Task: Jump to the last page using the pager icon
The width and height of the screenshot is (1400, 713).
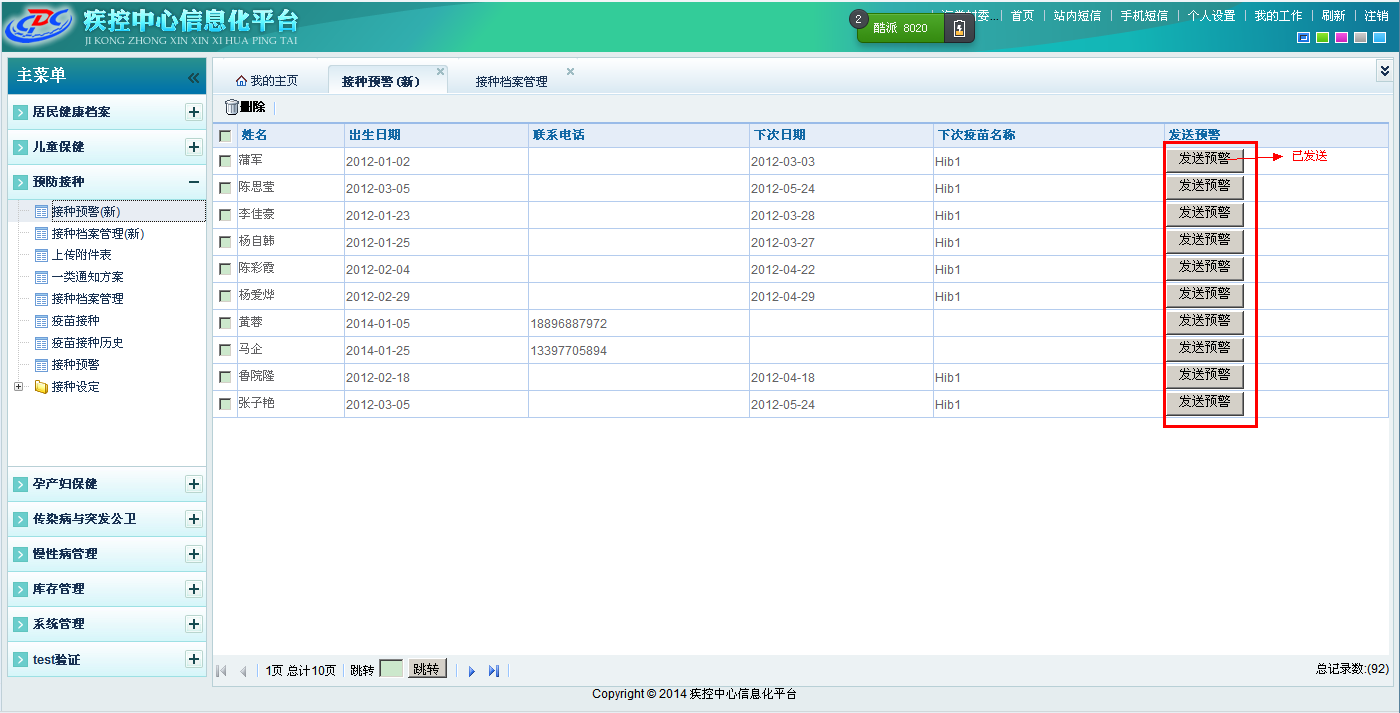Action: (x=493, y=671)
